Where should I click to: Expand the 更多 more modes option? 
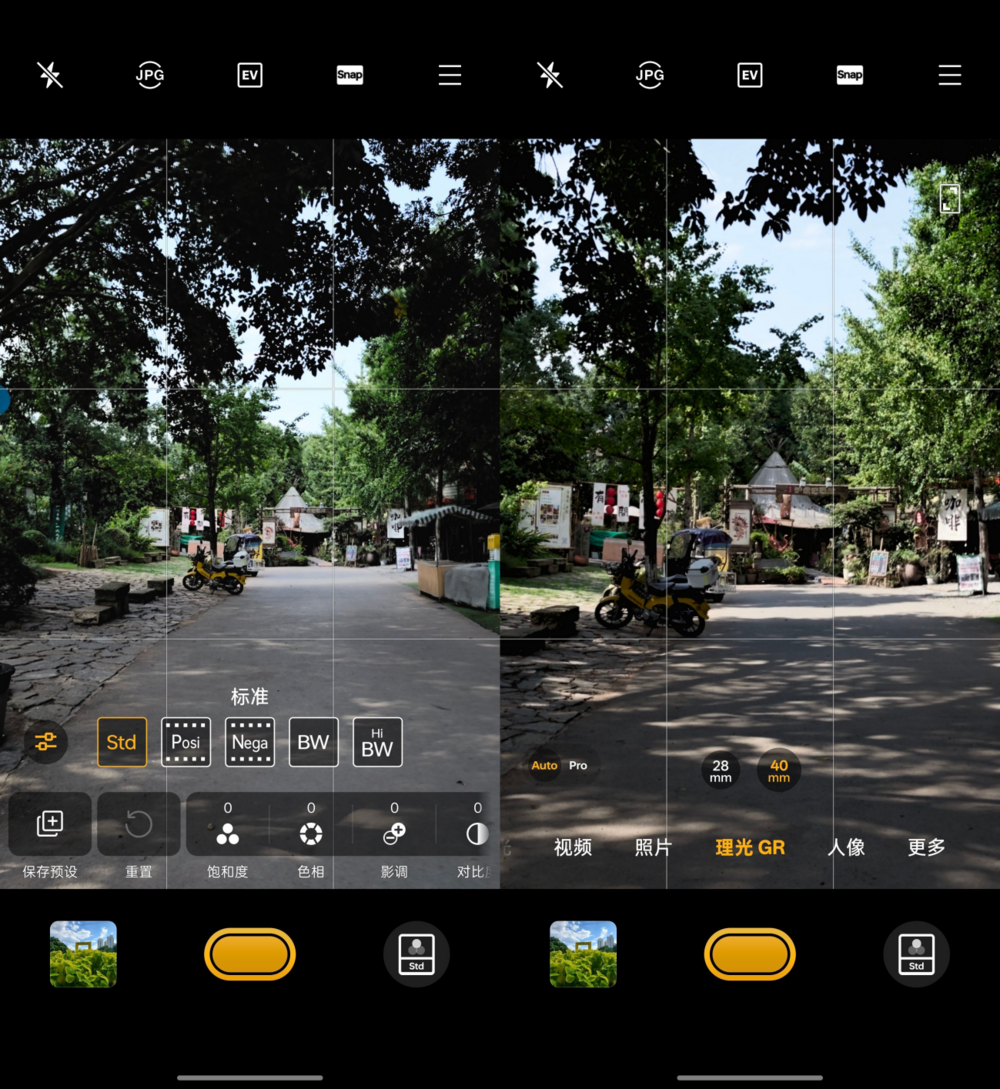pos(926,847)
